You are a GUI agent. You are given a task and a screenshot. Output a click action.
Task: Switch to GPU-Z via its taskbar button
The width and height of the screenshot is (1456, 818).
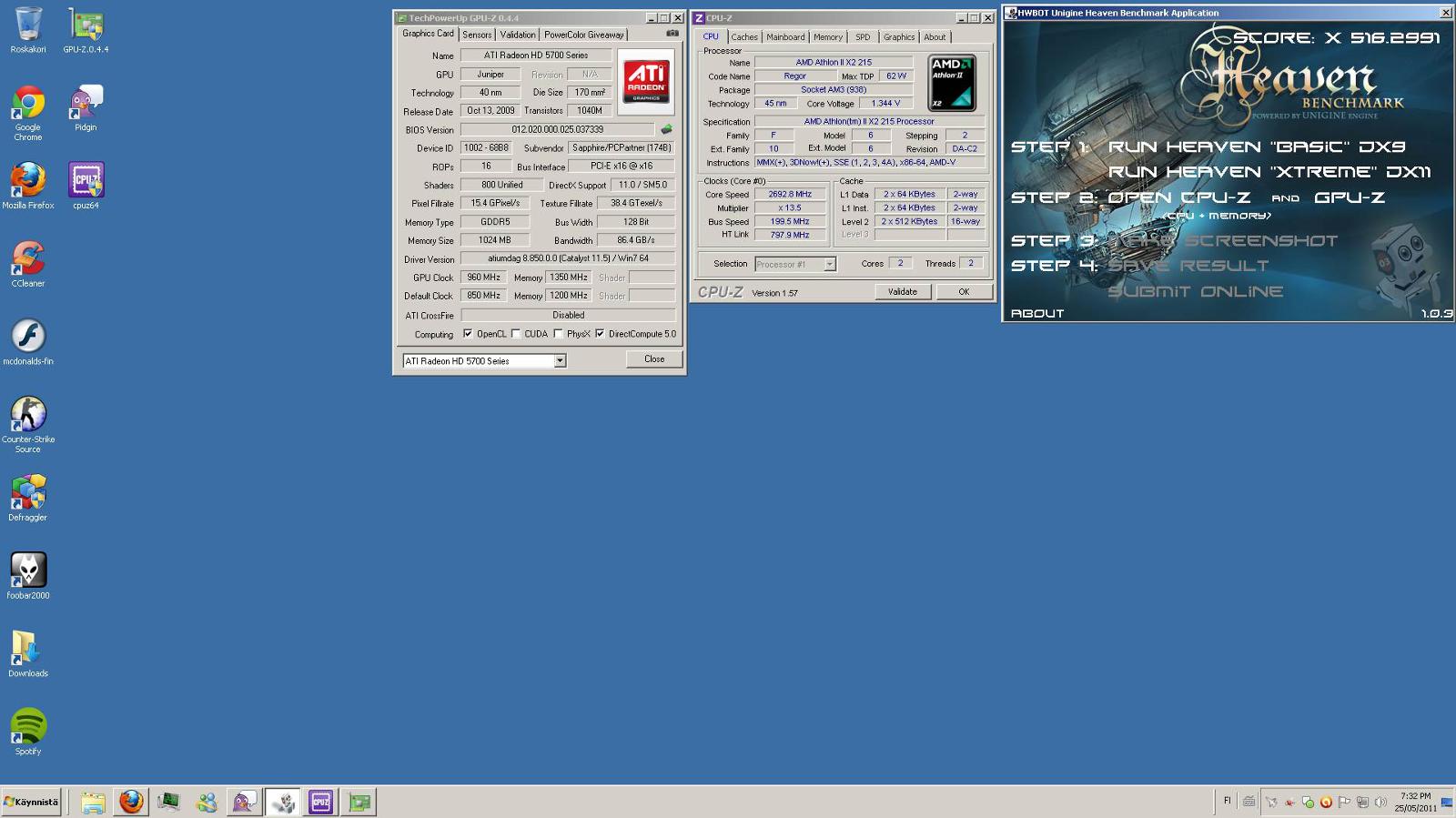point(359,802)
